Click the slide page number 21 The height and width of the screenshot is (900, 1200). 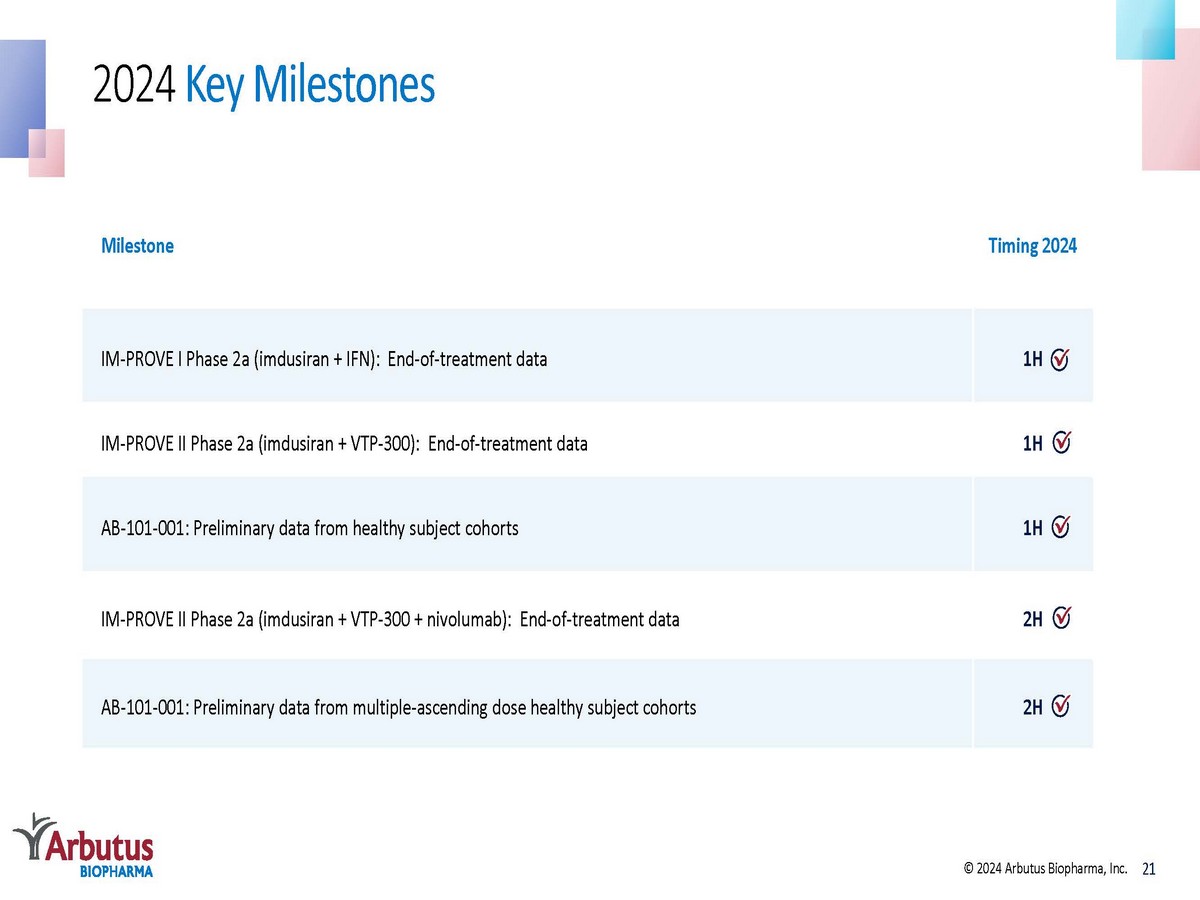[x=1148, y=869]
